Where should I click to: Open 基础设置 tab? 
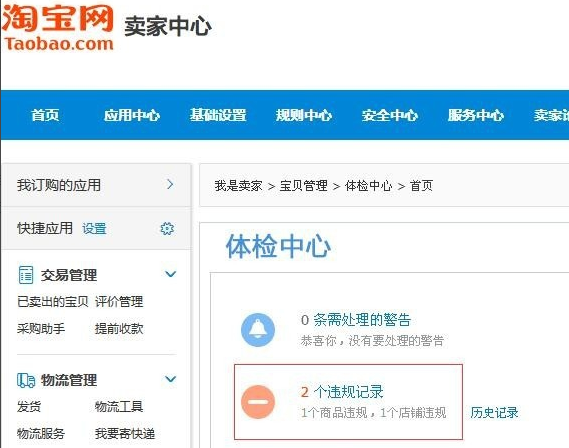coord(218,115)
